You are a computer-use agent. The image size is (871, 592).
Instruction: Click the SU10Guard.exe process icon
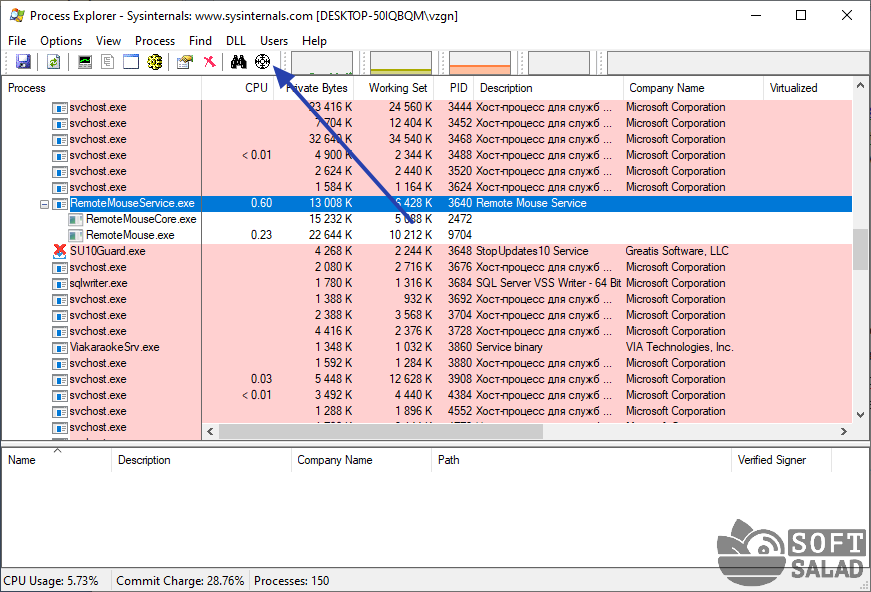tap(59, 251)
